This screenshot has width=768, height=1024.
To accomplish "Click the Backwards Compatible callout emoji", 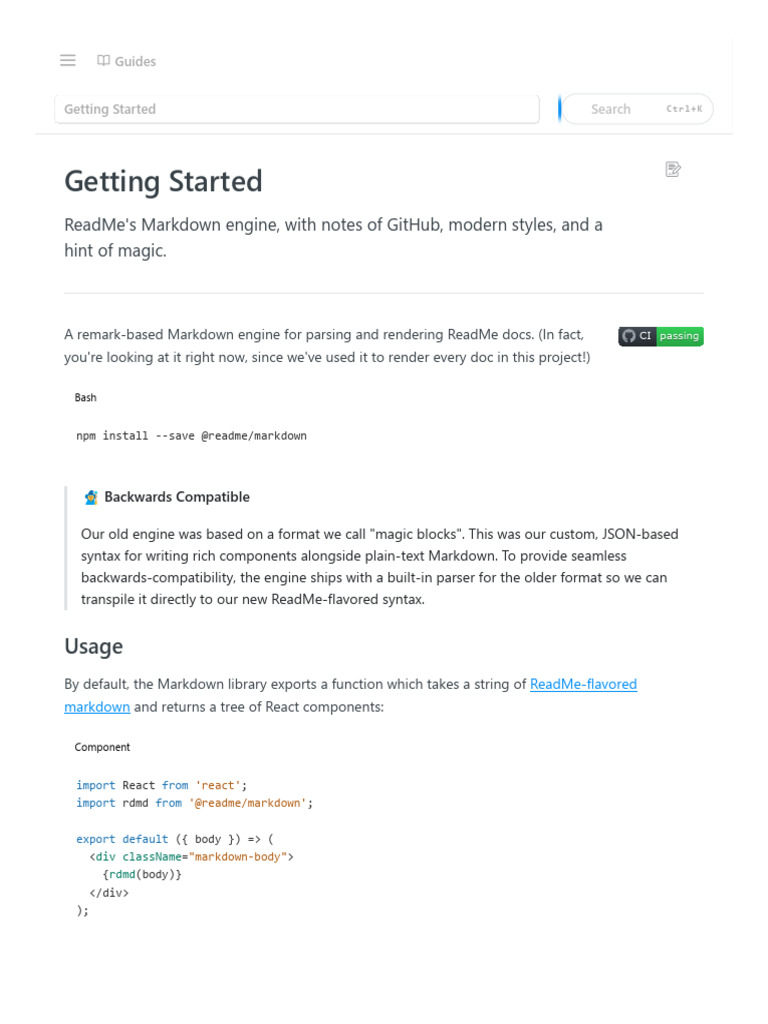I will pyautogui.click(x=91, y=497).
